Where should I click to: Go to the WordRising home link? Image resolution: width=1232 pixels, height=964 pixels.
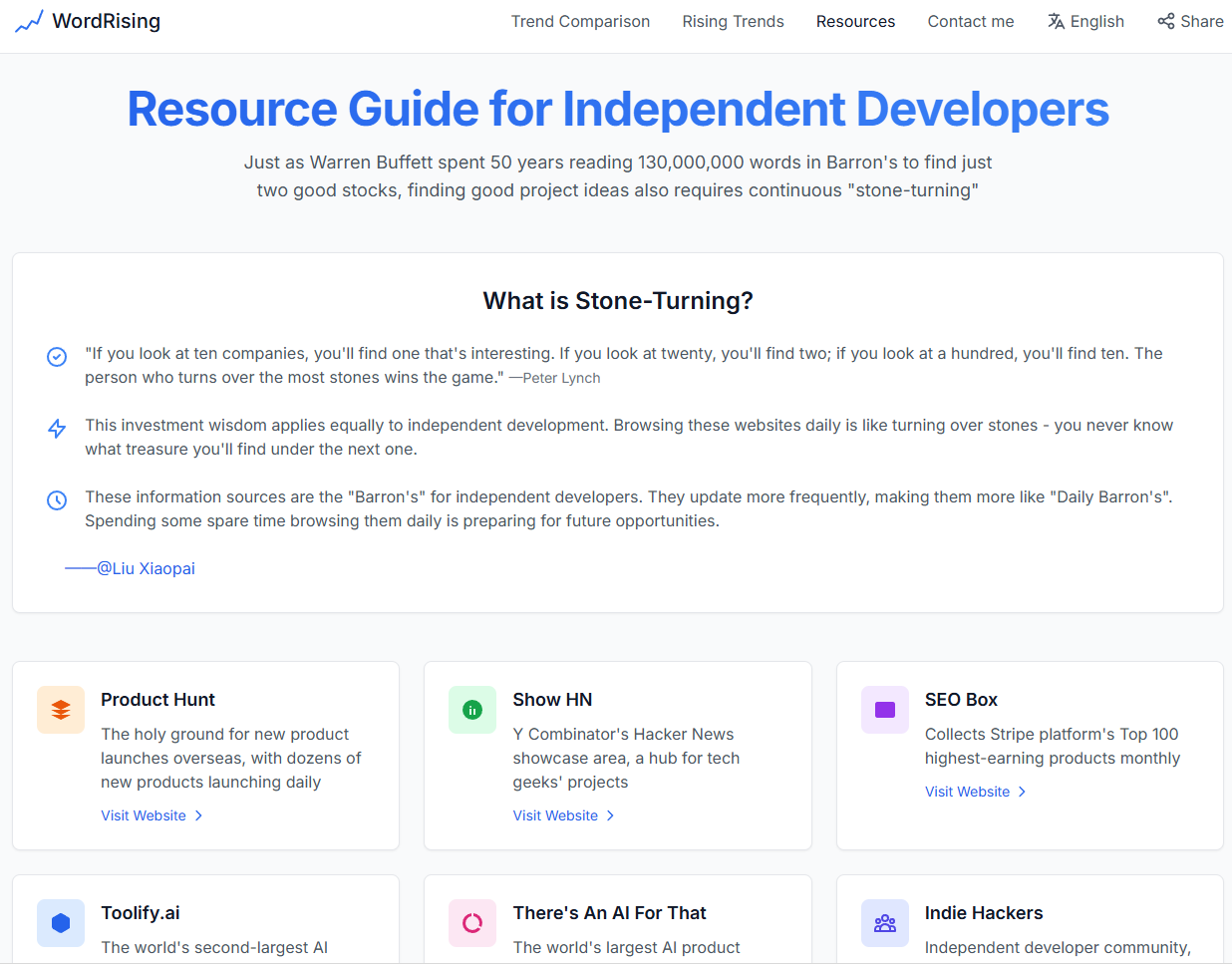(x=88, y=21)
